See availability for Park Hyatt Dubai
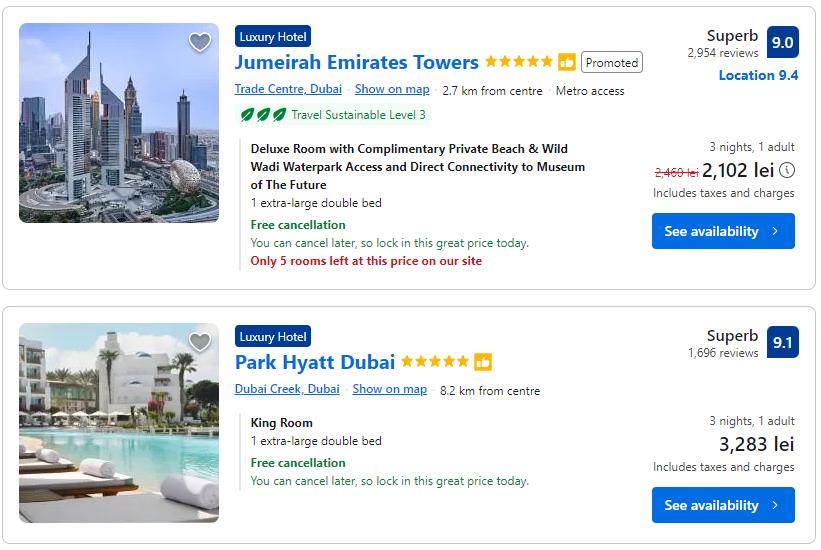821x550 pixels. pyautogui.click(x=723, y=505)
